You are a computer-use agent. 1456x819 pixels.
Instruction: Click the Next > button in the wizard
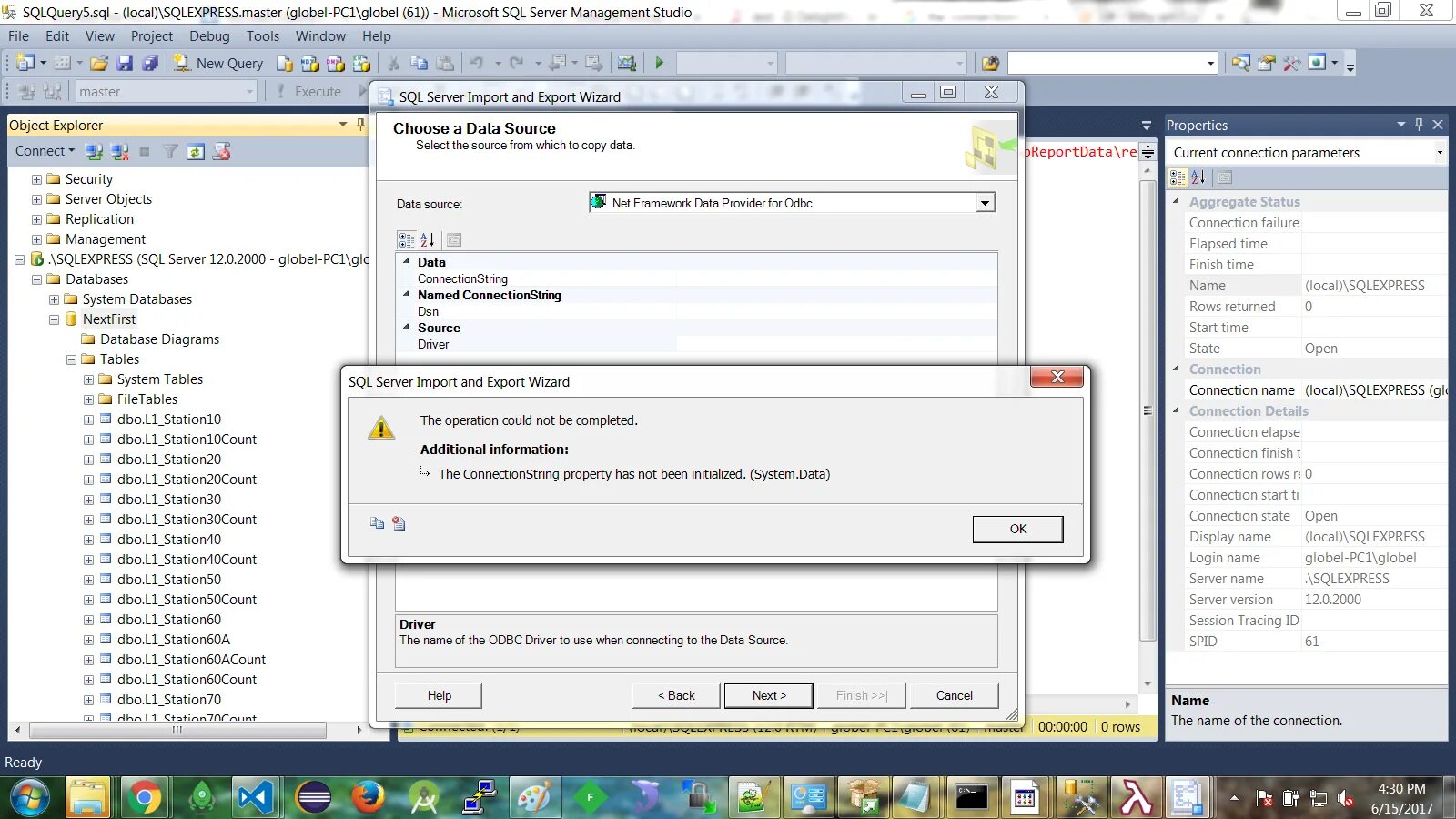(769, 695)
